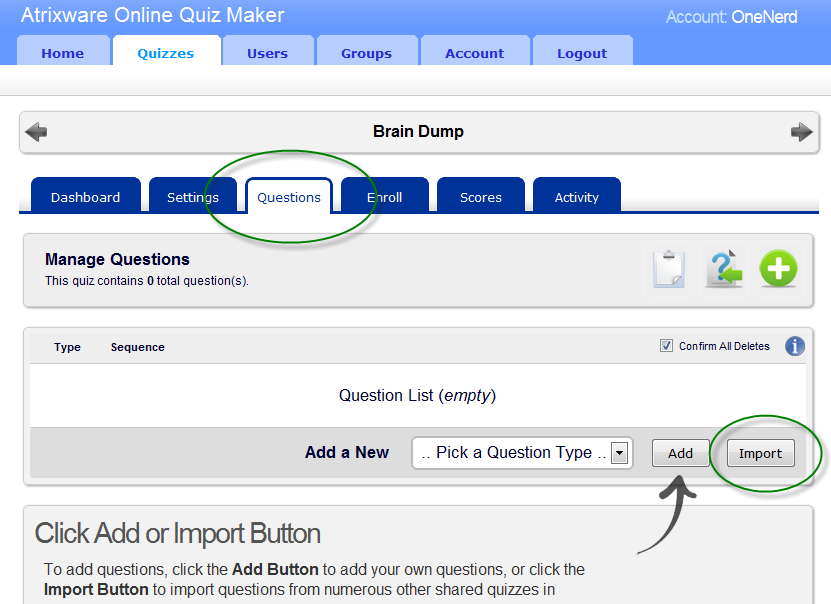This screenshot has height=604, width=831.
Task: Open the quiz Dashboard tab
Action: pyautogui.click(x=86, y=196)
